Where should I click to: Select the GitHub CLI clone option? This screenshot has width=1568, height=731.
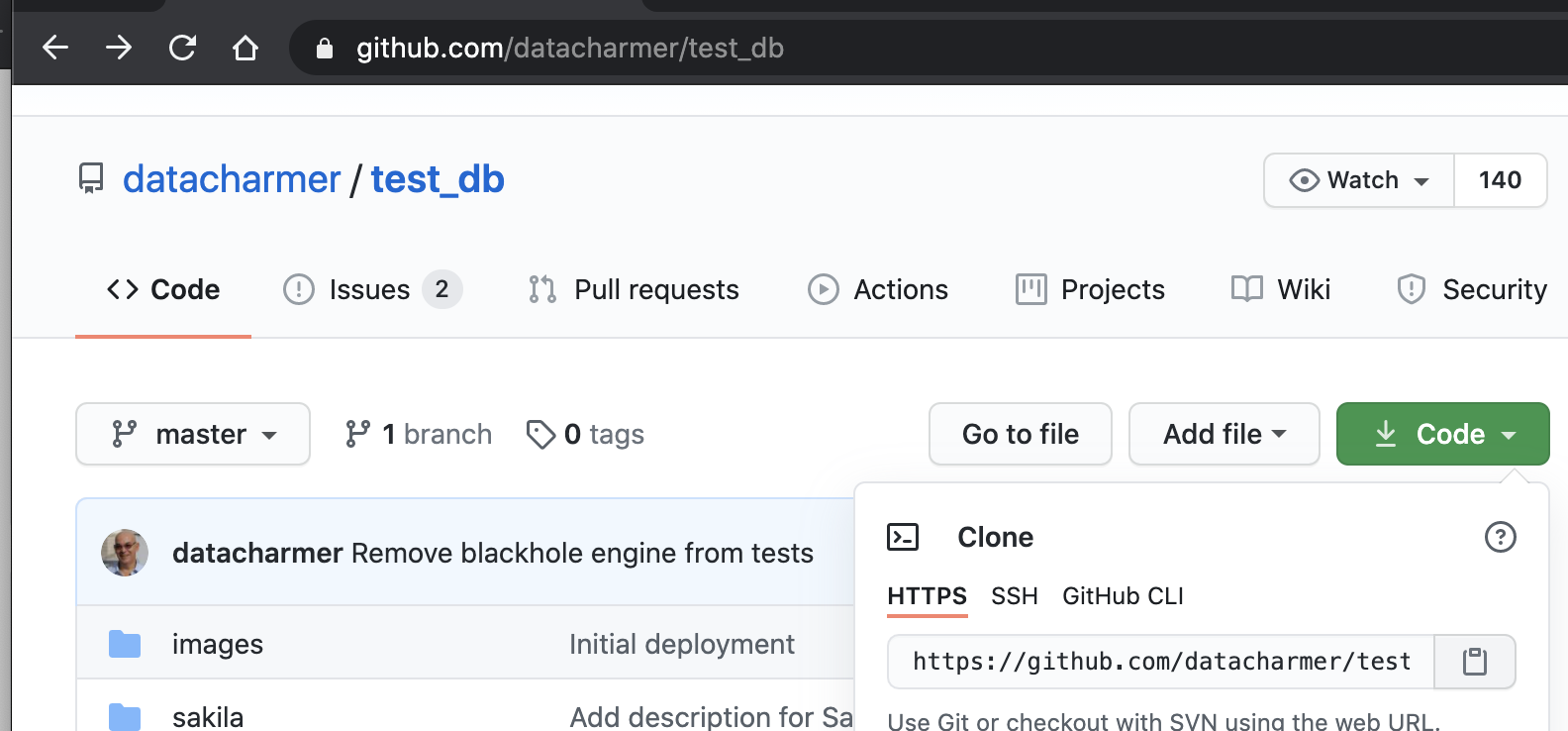[1123, 596]
